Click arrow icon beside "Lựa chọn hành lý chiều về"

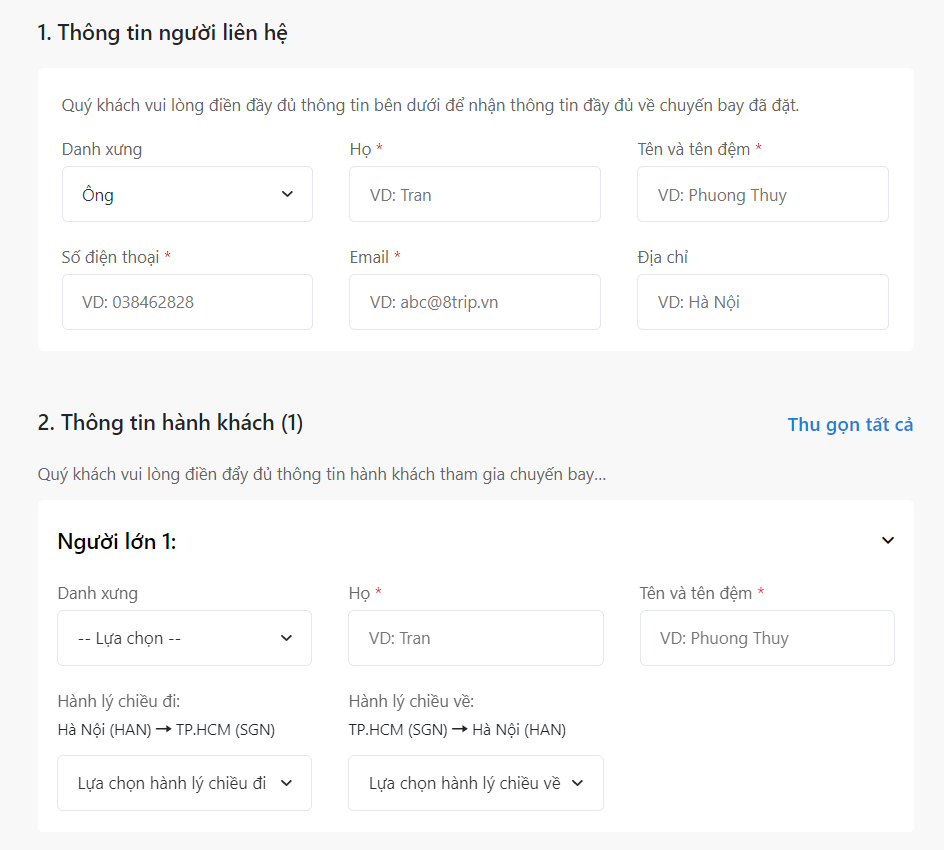(x=577, y=783)
